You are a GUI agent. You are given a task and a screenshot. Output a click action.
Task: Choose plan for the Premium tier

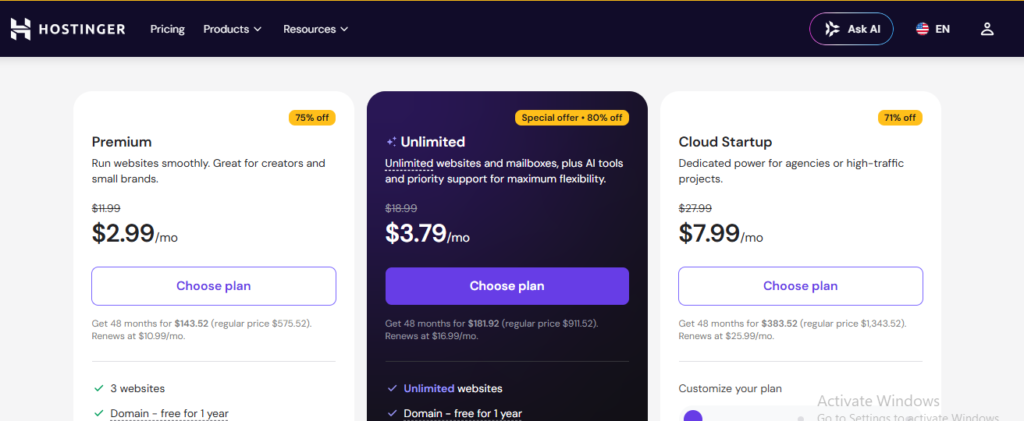(x=214, y=286)
